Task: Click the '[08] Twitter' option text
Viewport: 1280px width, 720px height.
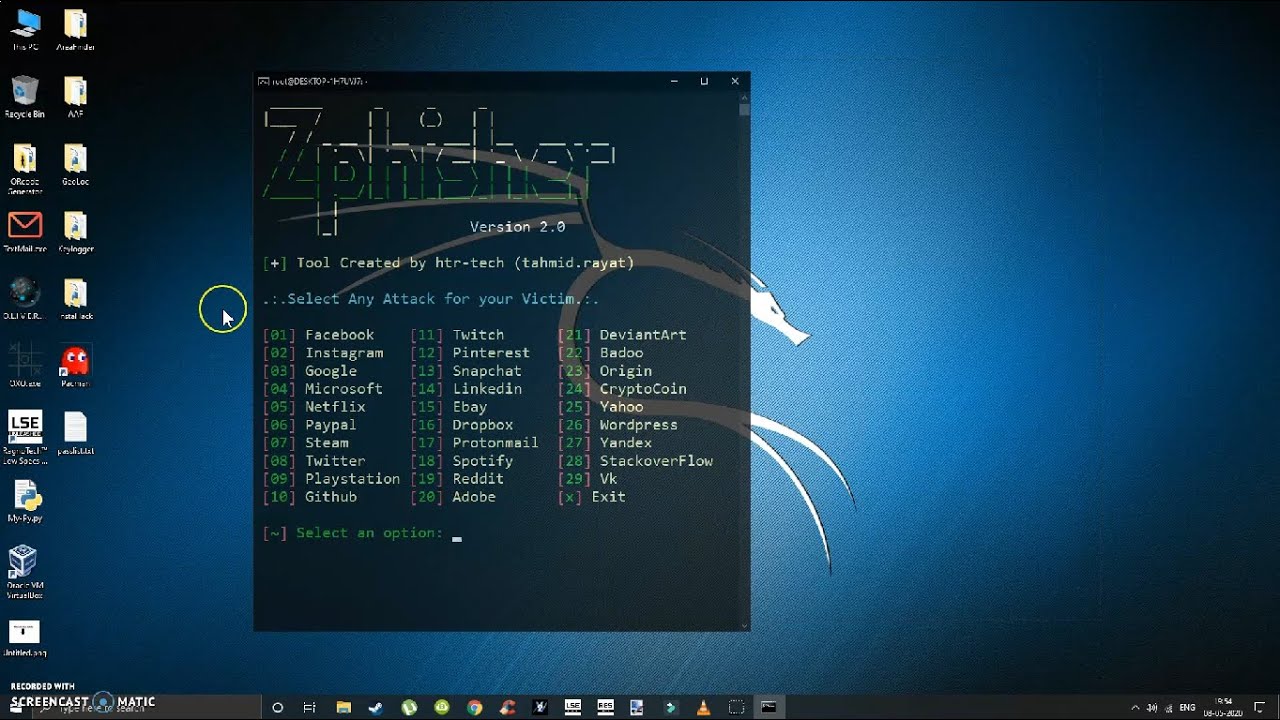Action: coord(314,461)
